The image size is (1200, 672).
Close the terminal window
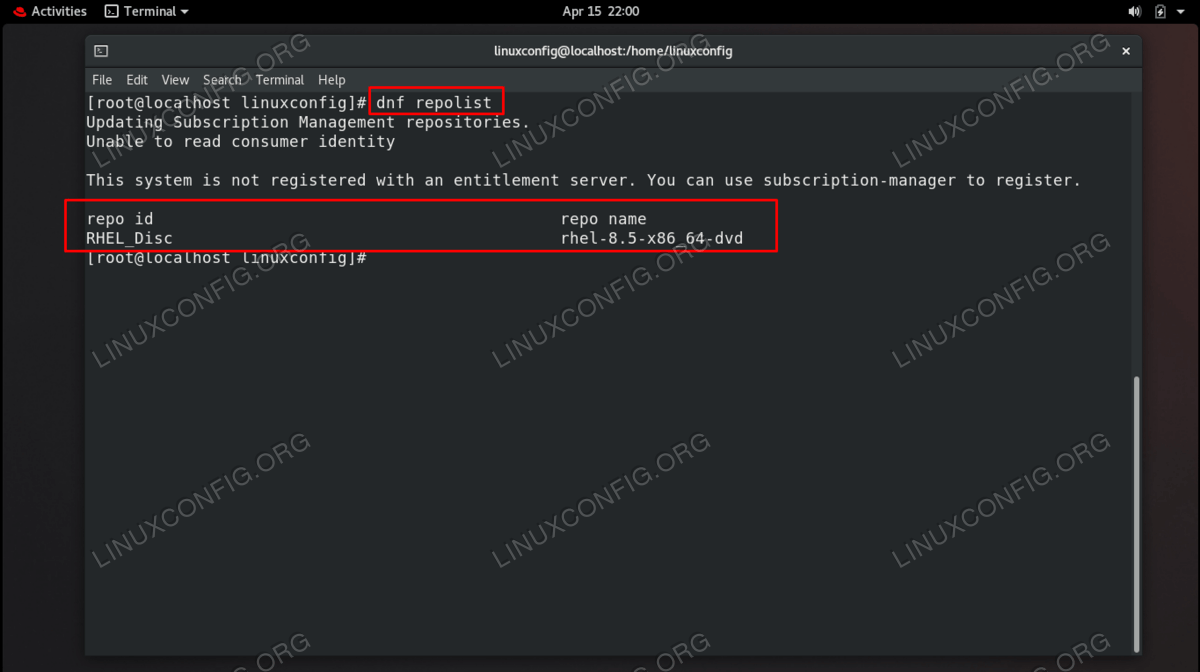[1126, 51]
